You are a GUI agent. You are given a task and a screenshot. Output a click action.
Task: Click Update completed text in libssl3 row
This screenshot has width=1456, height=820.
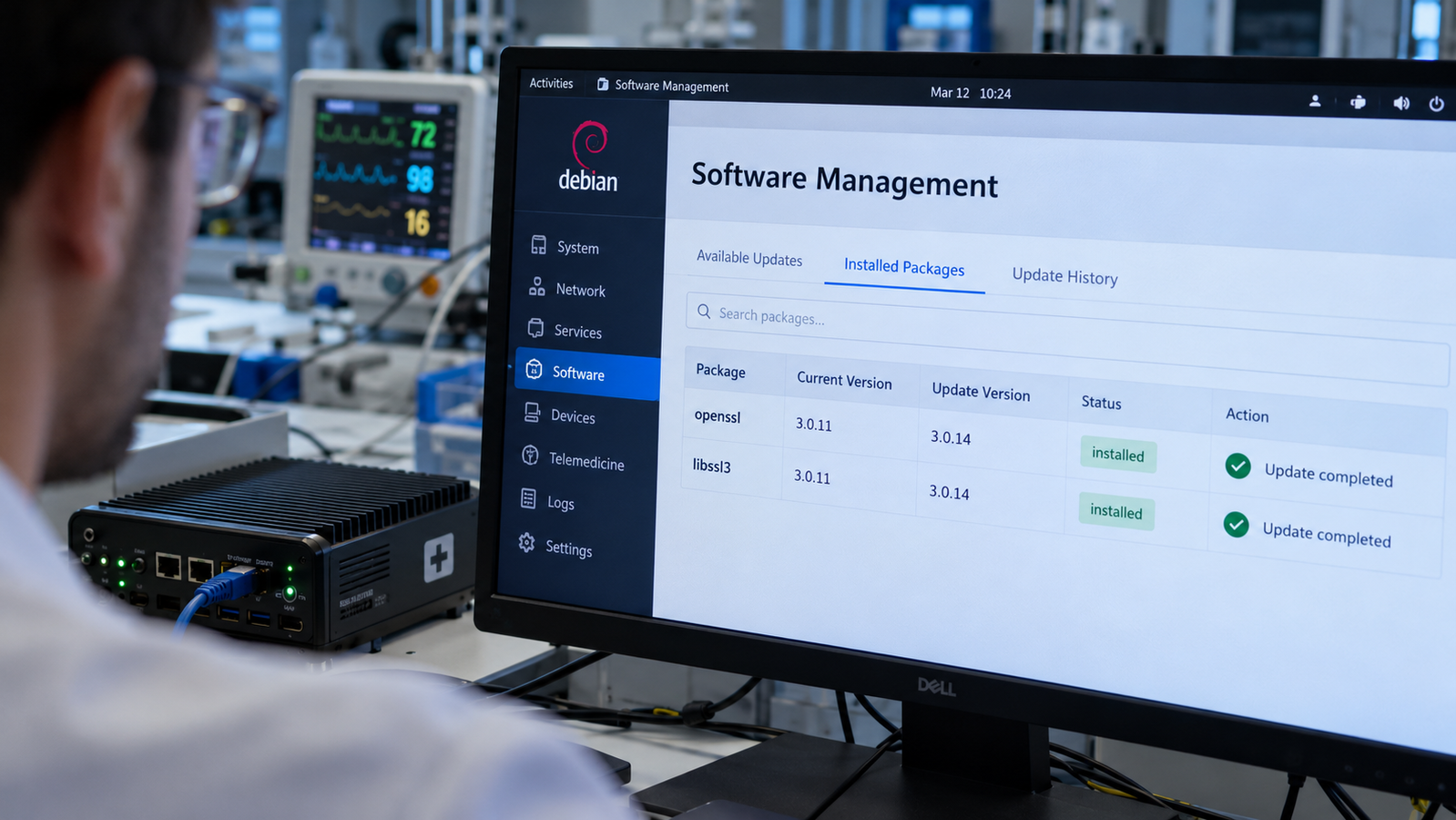point(1327,535)
